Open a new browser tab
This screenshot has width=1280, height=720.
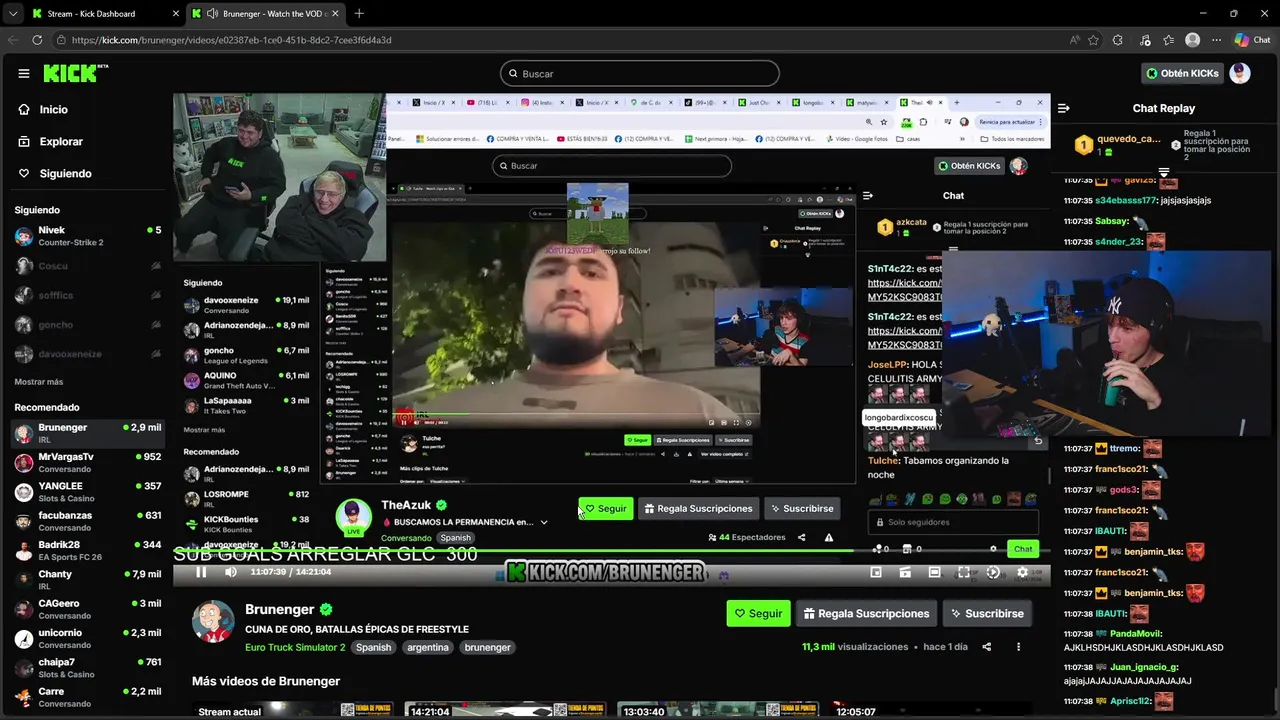tap(359, 14)
